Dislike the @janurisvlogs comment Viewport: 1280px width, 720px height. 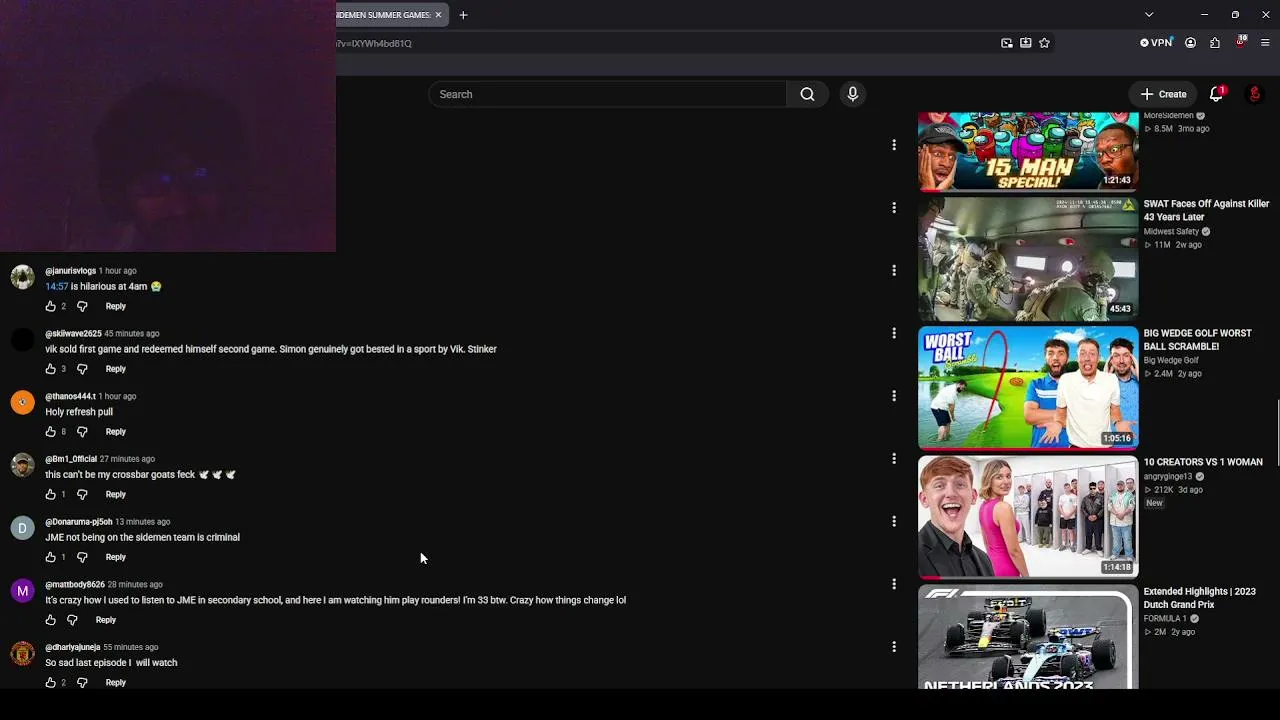tap(82, 306)
